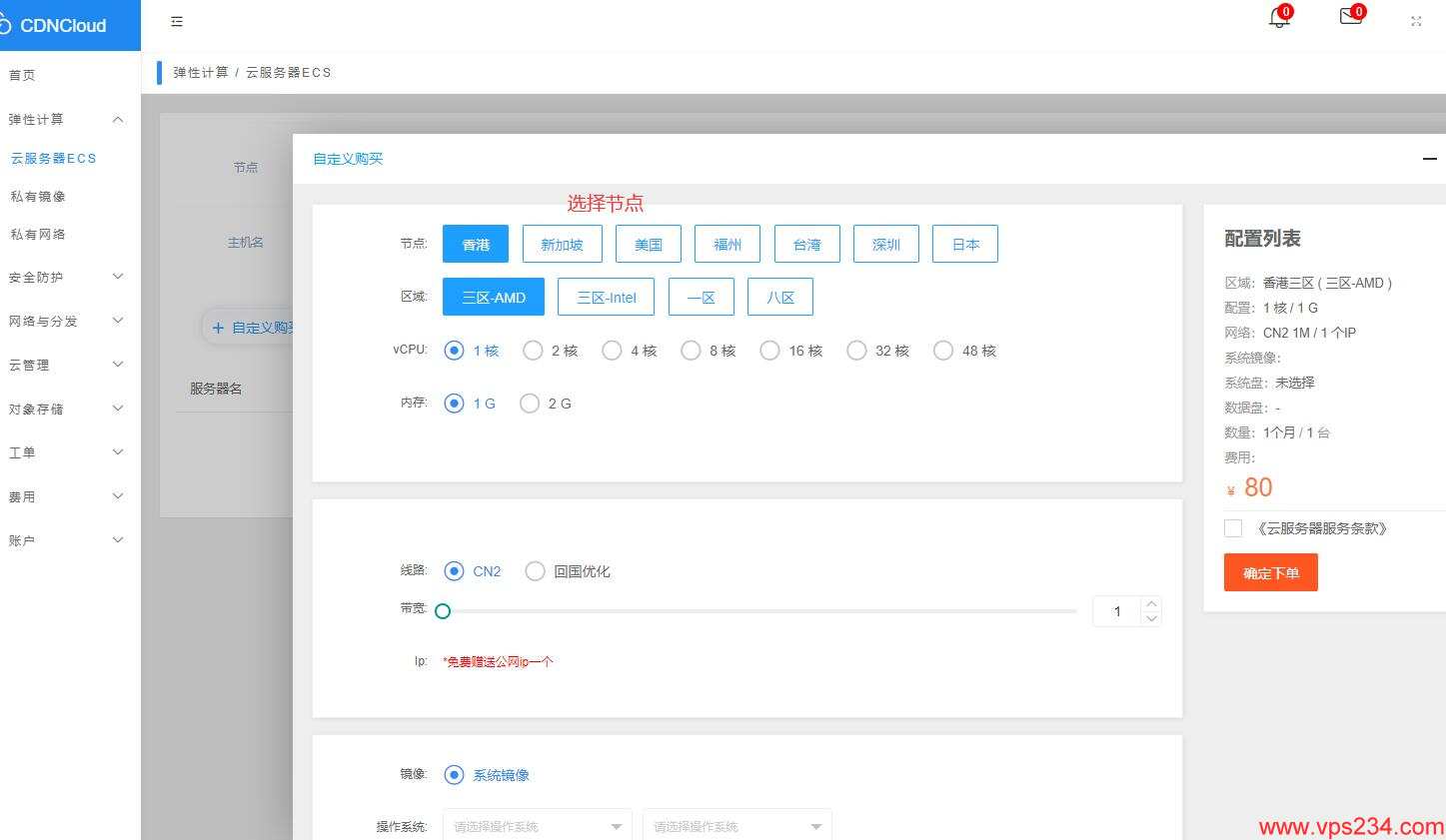The width and height of the screenshot is (1446, 840).
Task: Open 云服务器ECS in the sidebar
Action: pyautogui.click(x=54, y=158)
